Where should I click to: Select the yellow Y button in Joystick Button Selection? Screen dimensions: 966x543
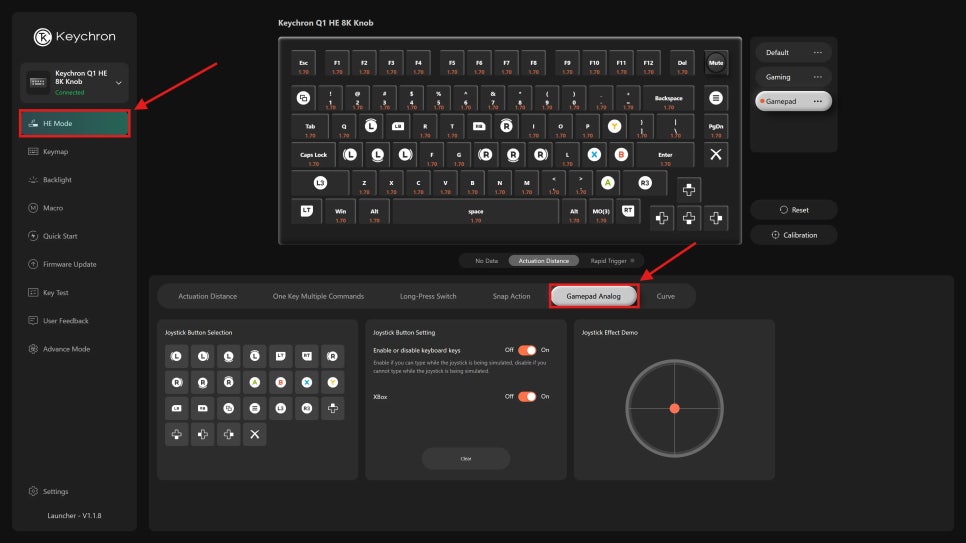point(333,382)
